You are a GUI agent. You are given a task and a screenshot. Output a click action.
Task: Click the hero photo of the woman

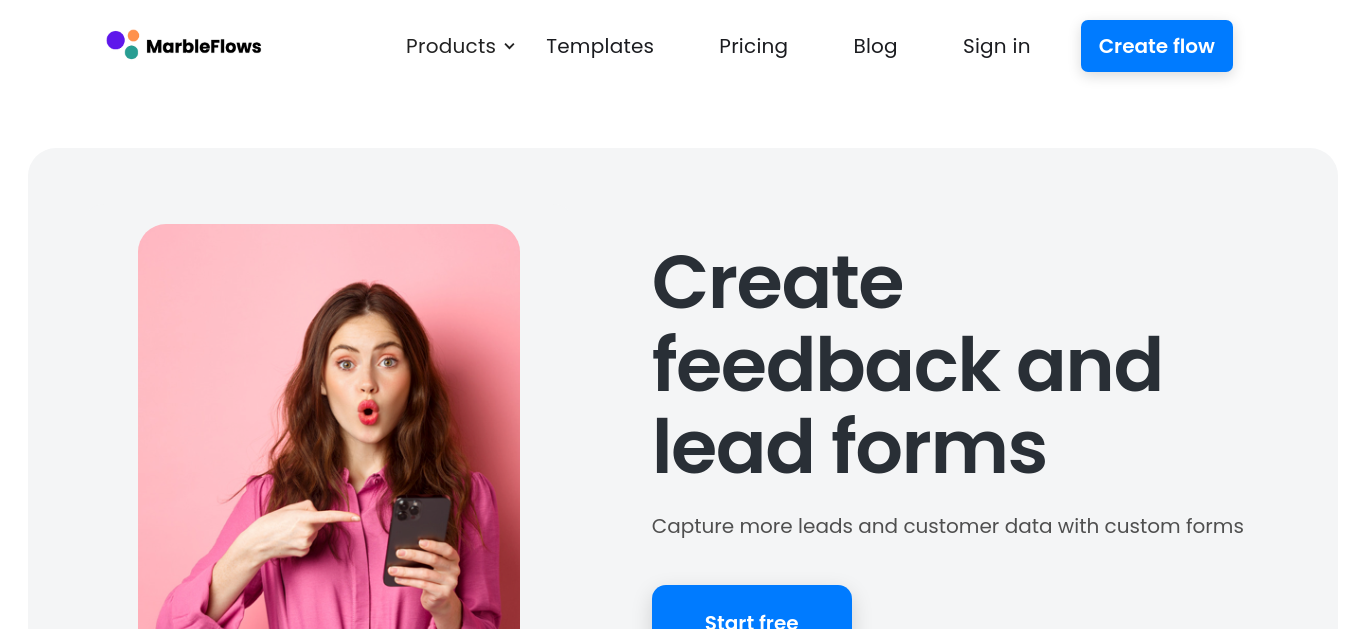pyautogui.click(x=329, y=427)
